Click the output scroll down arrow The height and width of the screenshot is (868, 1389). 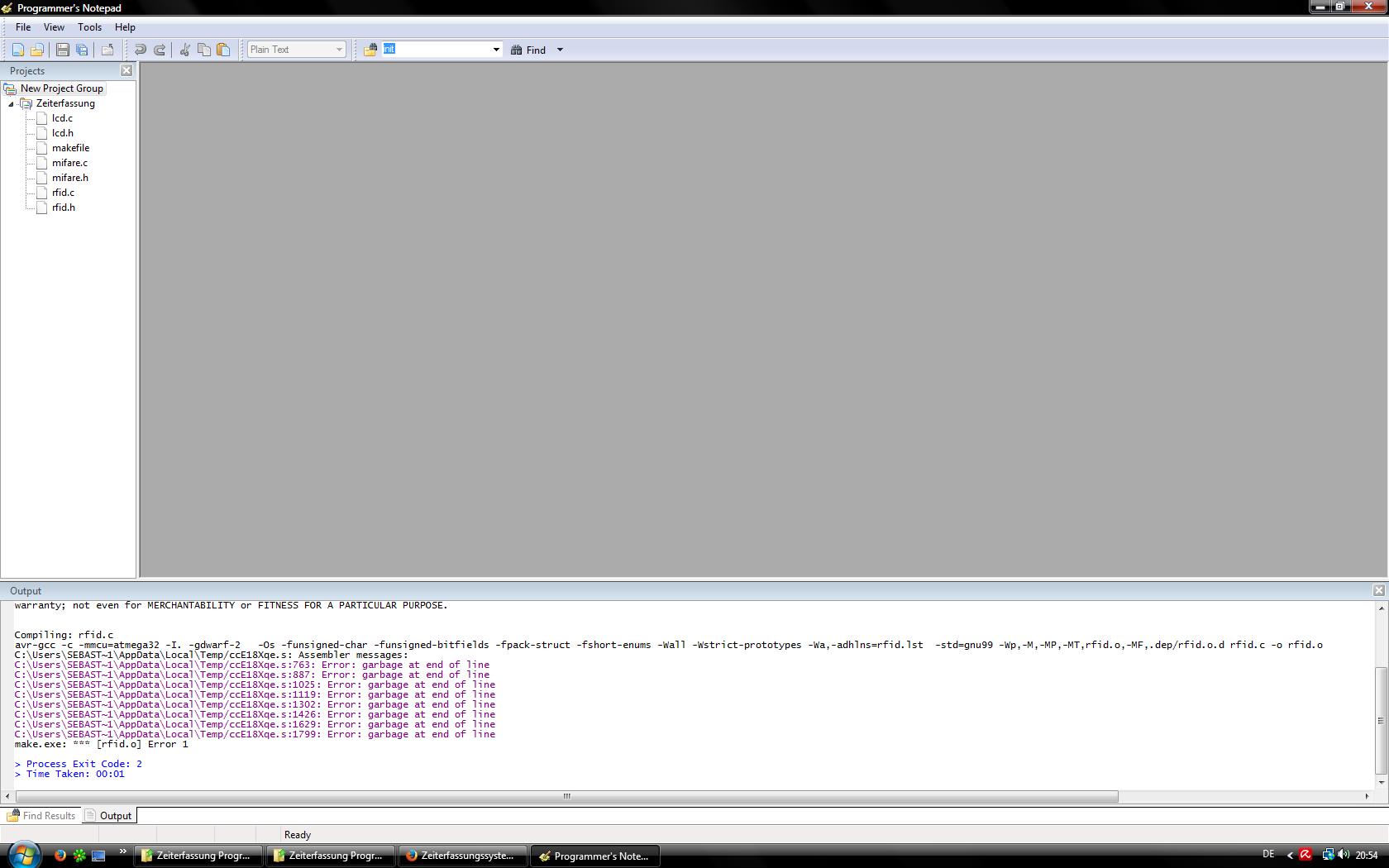(x=1380, y=782)
